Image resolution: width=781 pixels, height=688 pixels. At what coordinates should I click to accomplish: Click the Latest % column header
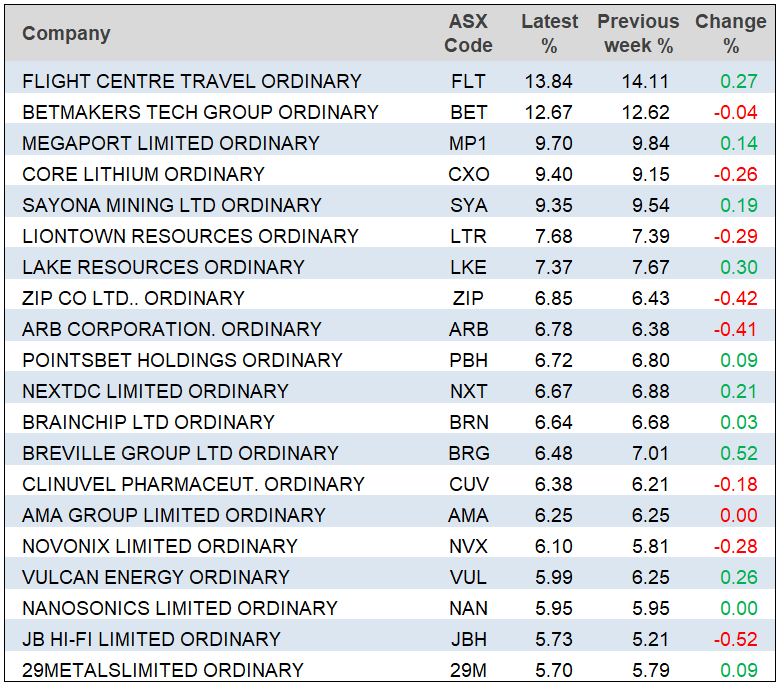(548, 34)
